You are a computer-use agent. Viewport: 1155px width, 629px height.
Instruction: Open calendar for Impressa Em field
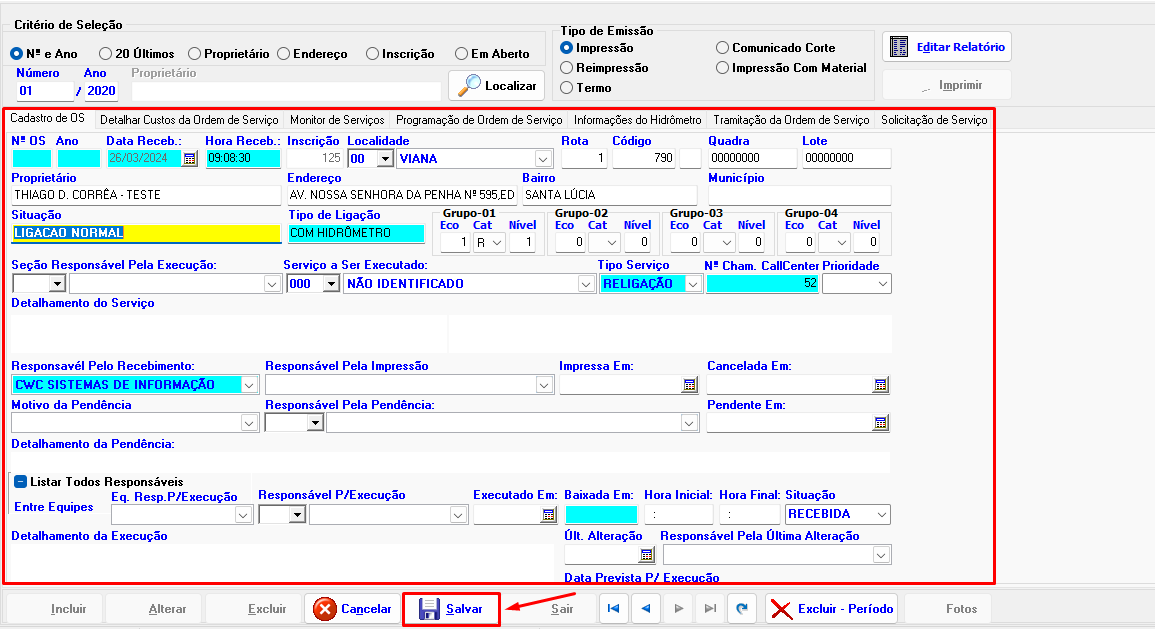tap(689, 385)
